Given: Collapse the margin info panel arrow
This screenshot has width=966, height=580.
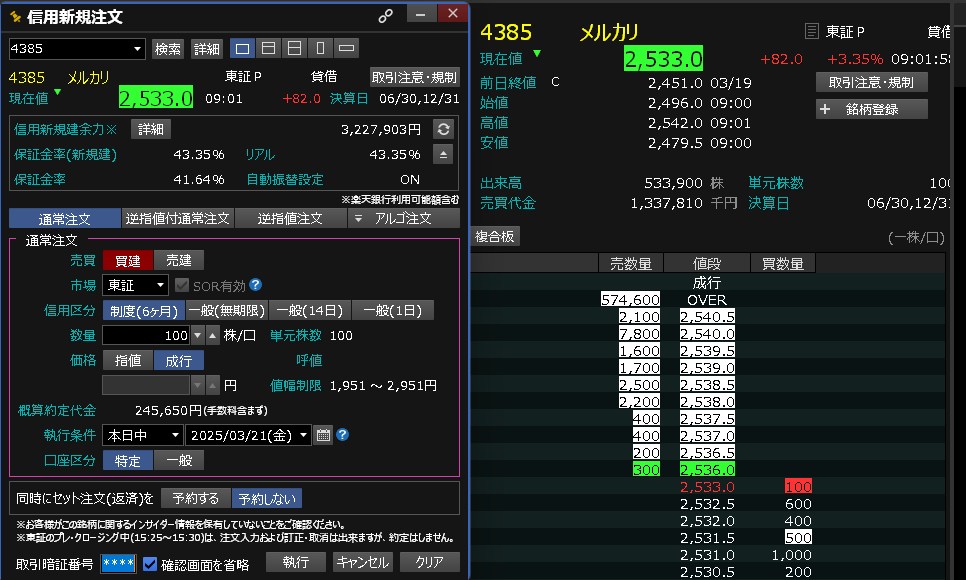Looking at the screenshot, I should 443,154.
